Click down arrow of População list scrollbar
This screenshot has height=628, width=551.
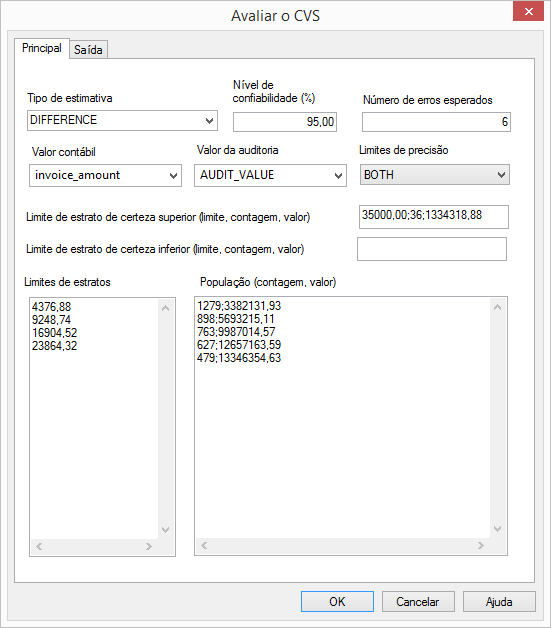(498, 529)
